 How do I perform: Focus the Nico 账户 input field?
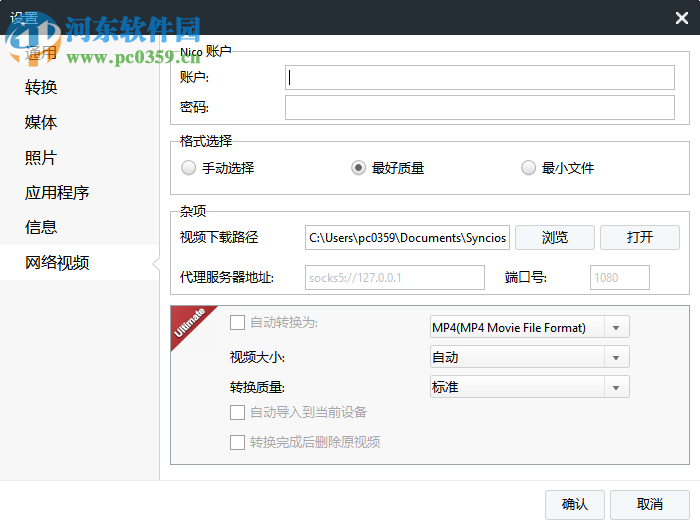tap(479, 78)
